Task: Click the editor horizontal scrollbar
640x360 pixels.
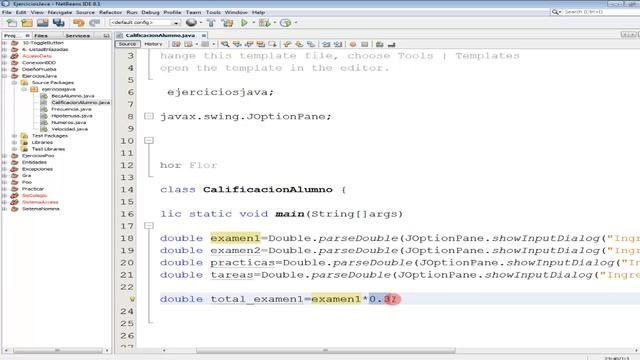Action: 326,350
